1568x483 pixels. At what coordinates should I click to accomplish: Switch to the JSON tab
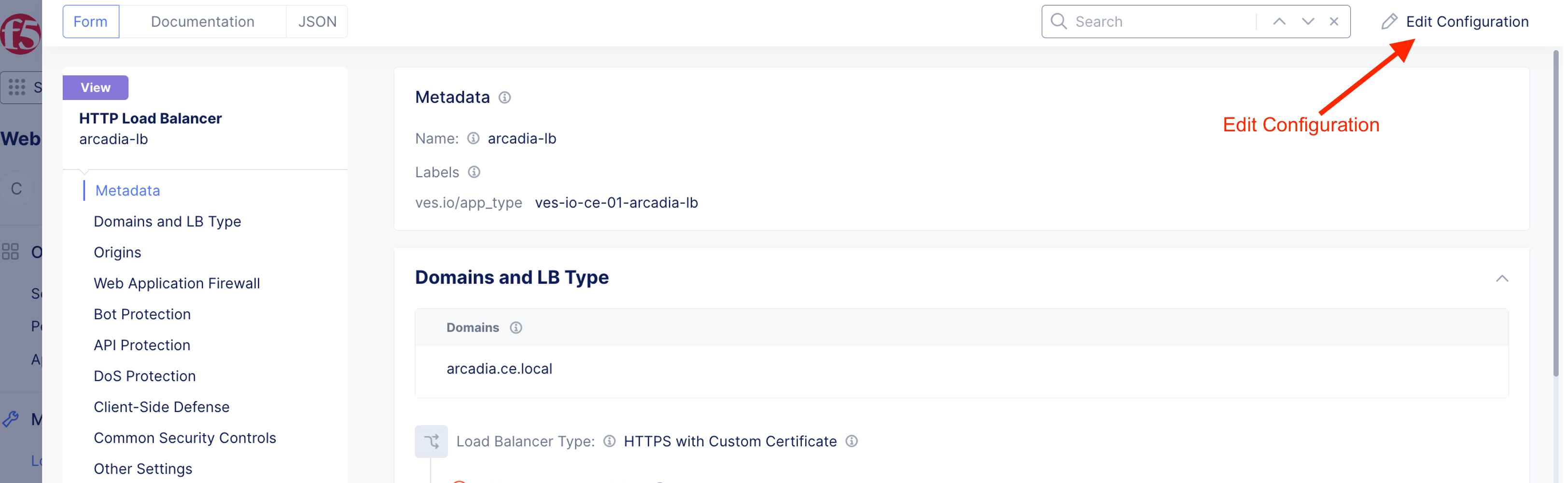pos(317,22)
